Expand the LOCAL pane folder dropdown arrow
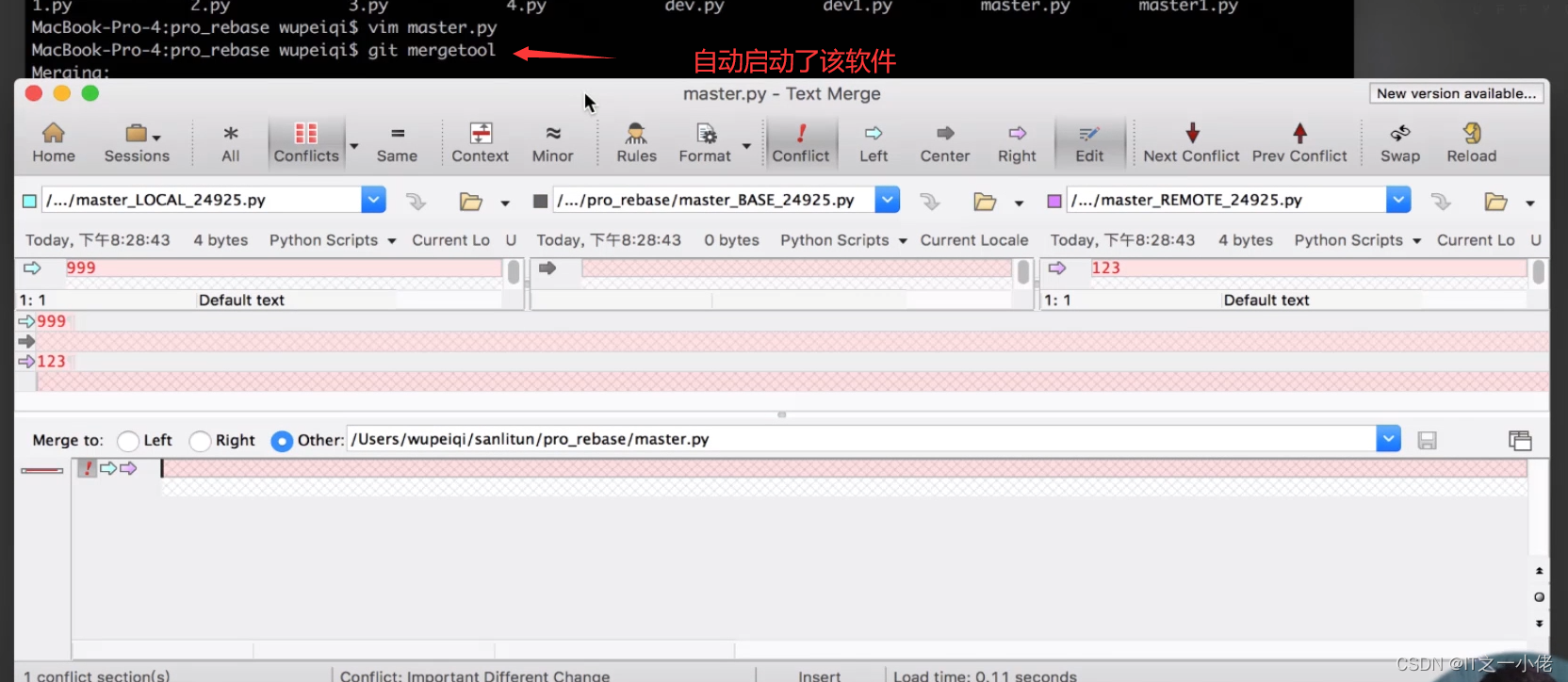This screenshot has height=682, width=1568. 505,203
